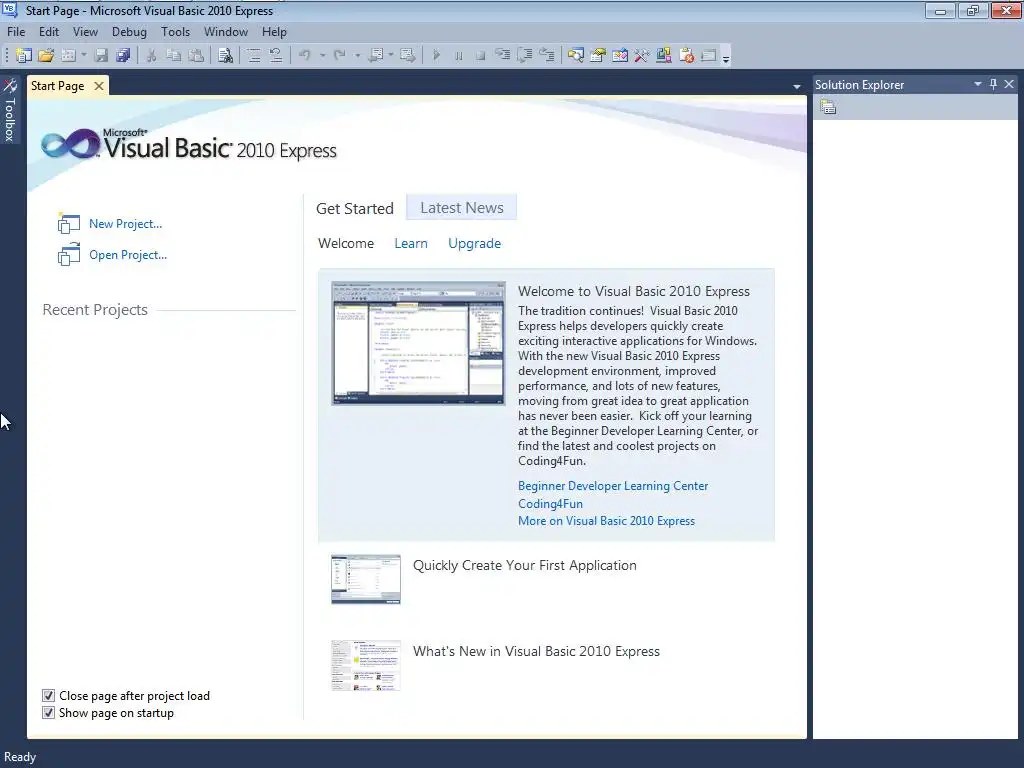Open the Learn sub-tab link
Screen dimensions: 1024x768
click(411, 244)
